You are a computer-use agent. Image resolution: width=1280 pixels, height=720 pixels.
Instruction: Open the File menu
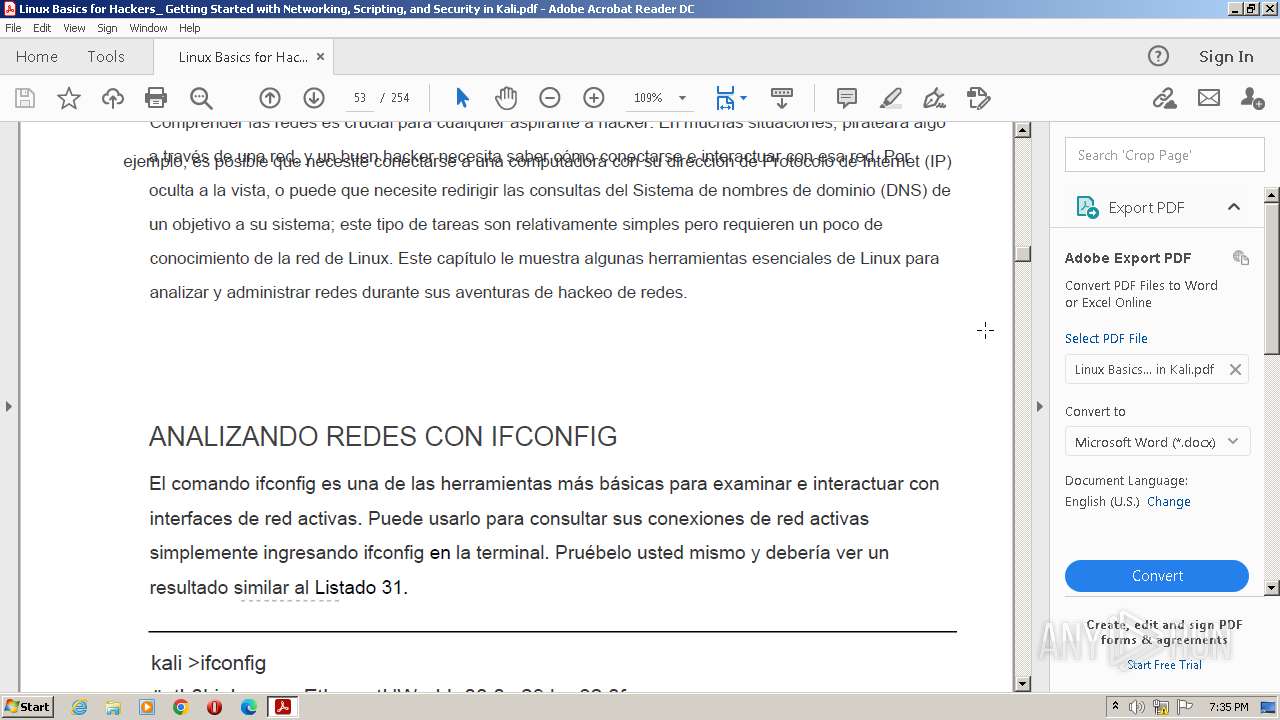click(x=13, y=28)
